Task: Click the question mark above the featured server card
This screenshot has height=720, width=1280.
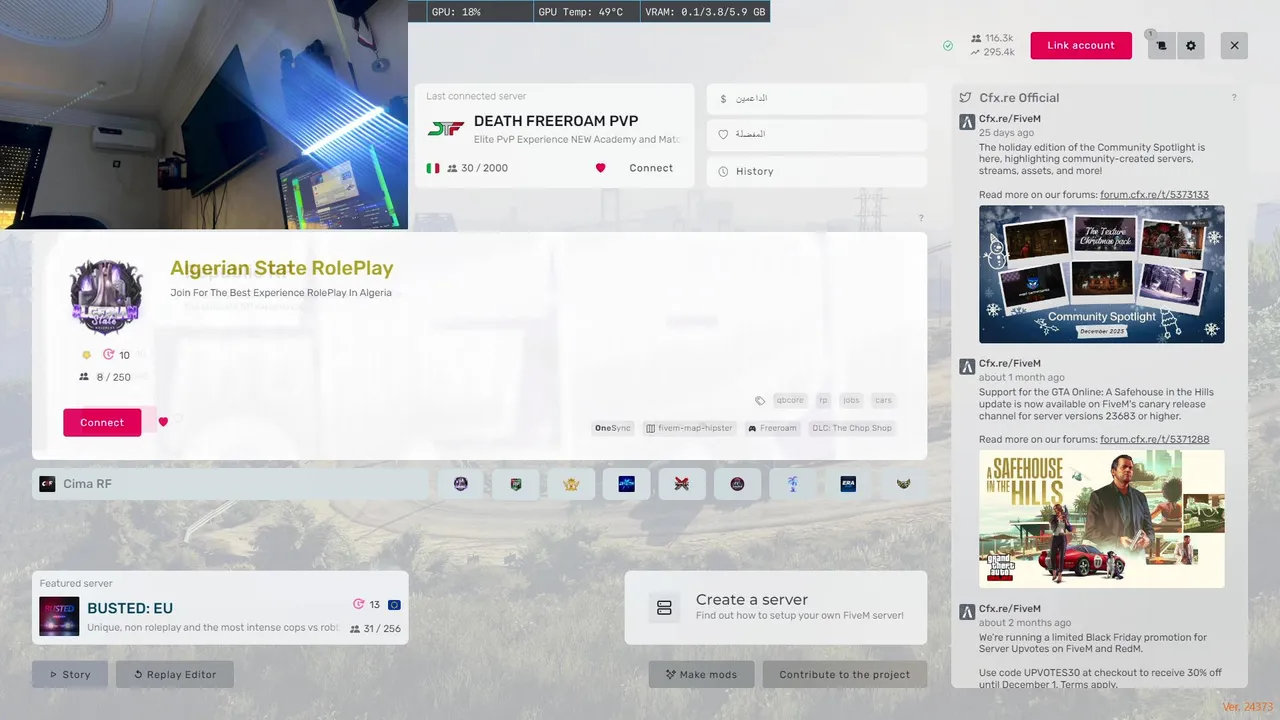Action: click(921, 219)
